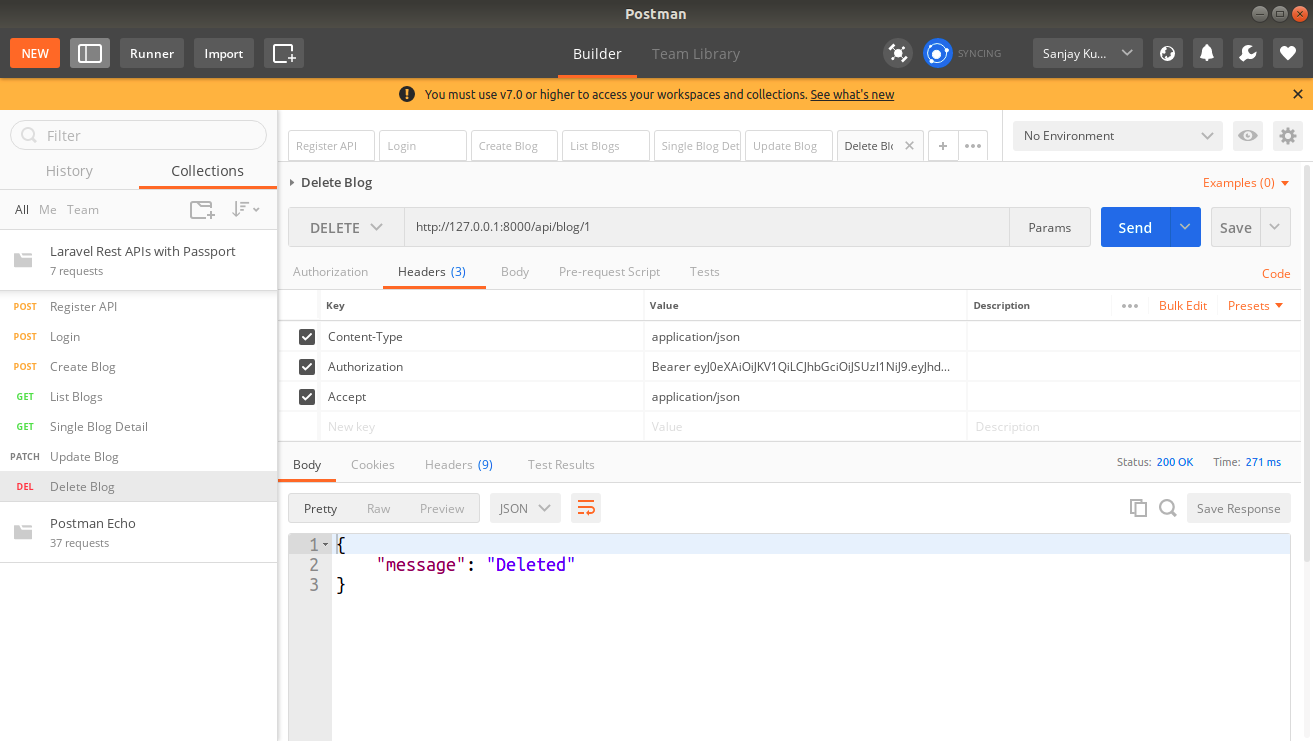The image size is (1313, 741).
Task: Open the Test Results tab
Action: [561, 465]
